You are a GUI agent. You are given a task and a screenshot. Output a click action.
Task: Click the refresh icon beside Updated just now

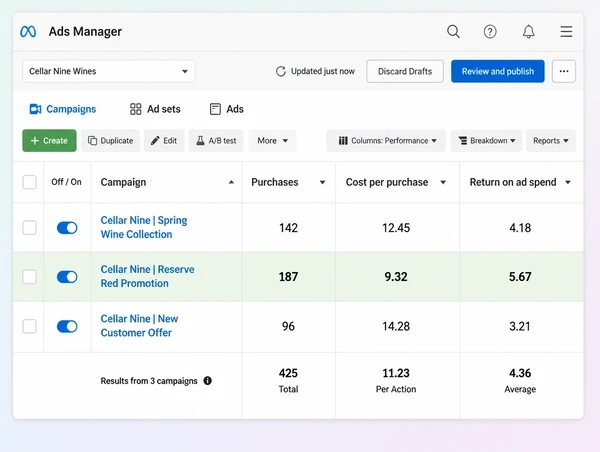click(x=281, y=72)
